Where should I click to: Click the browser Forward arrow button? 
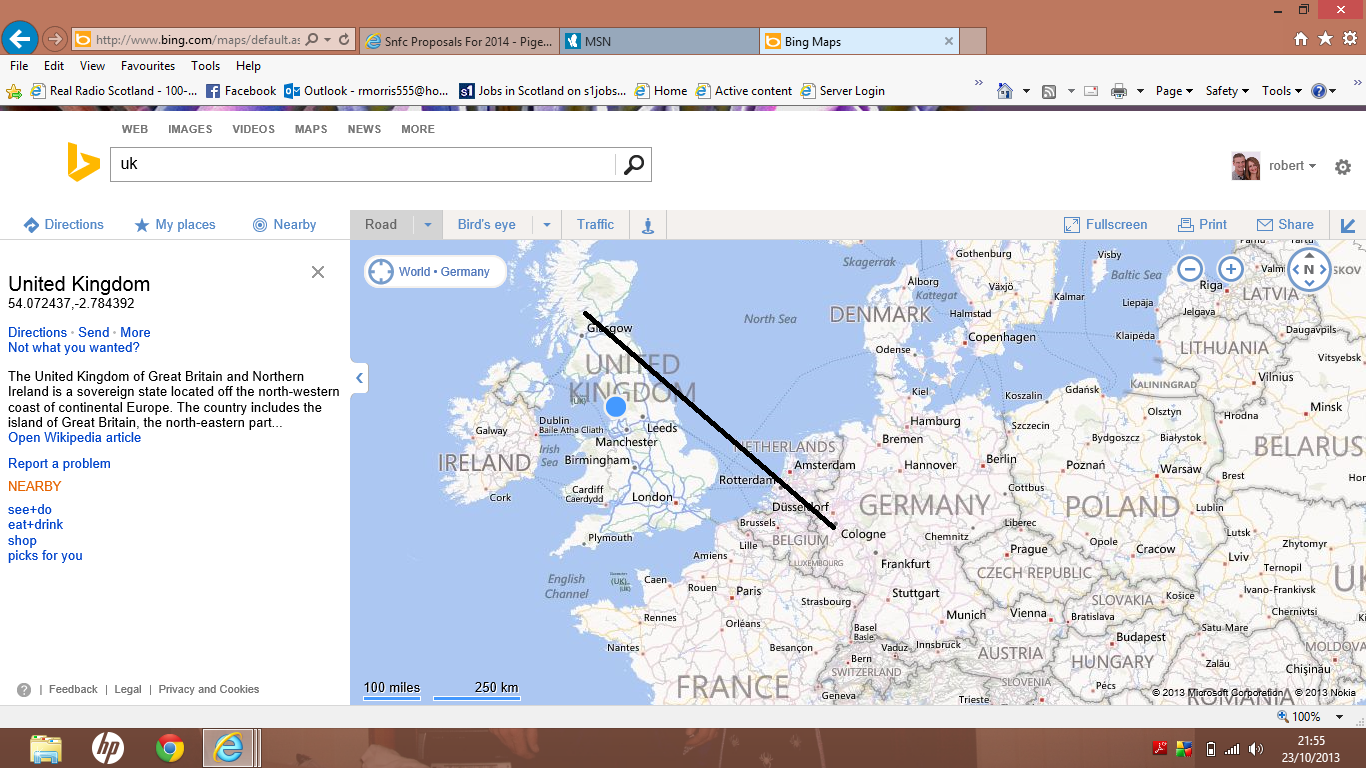pyautogui.click(x=55, y=39)
